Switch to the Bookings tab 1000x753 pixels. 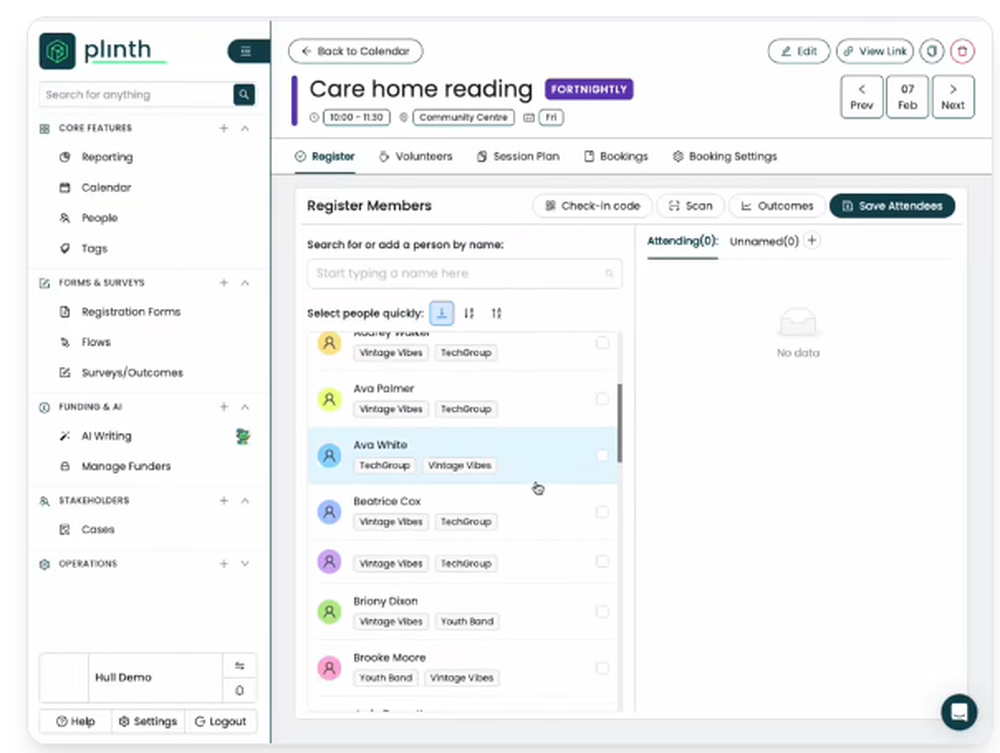tap(616, 156)
